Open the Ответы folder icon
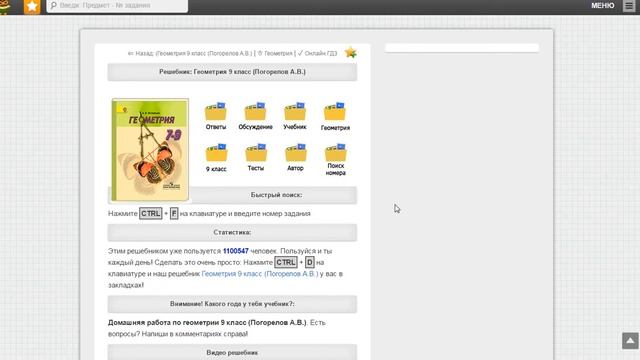Viewport: 640px width, 360px height. click(x=216, y=111)
